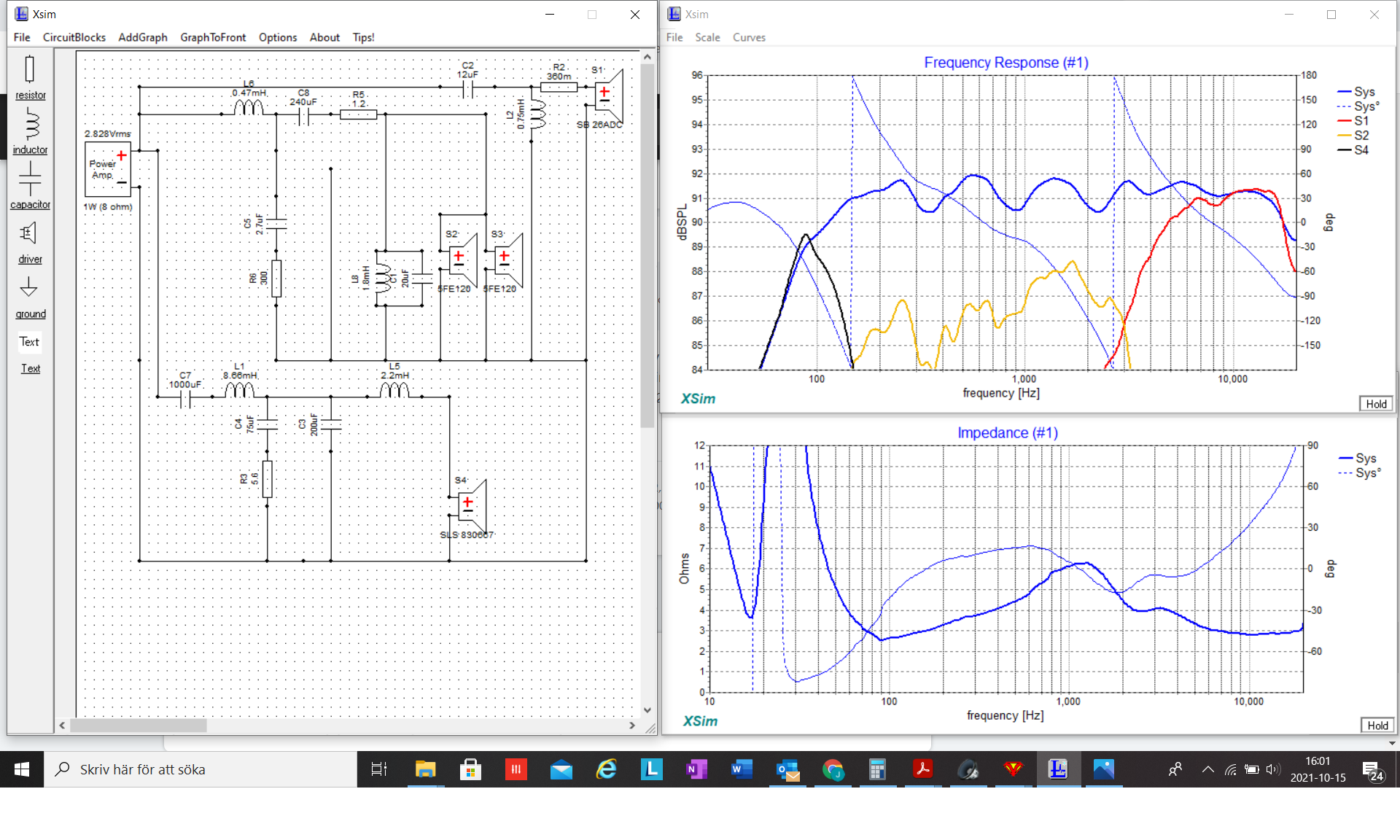Open Google Chrome from the taskbar
This screenshot has width=1400, height=840.
click(x=832, y=769)
